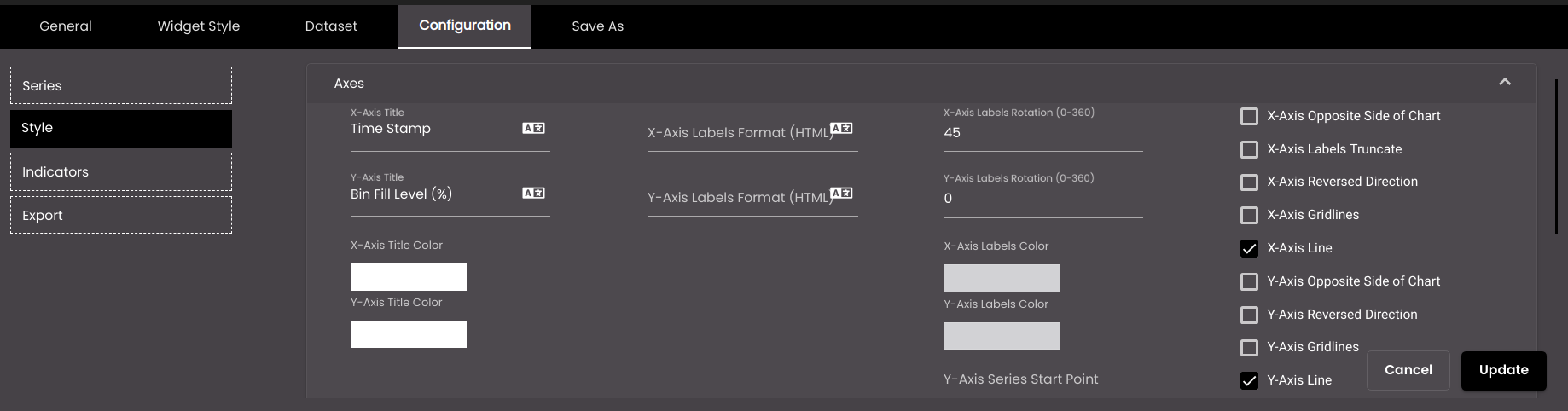Enable Y-Axis Gridlines checkbox
The image size is (1568, 411).
[1249, 347]
